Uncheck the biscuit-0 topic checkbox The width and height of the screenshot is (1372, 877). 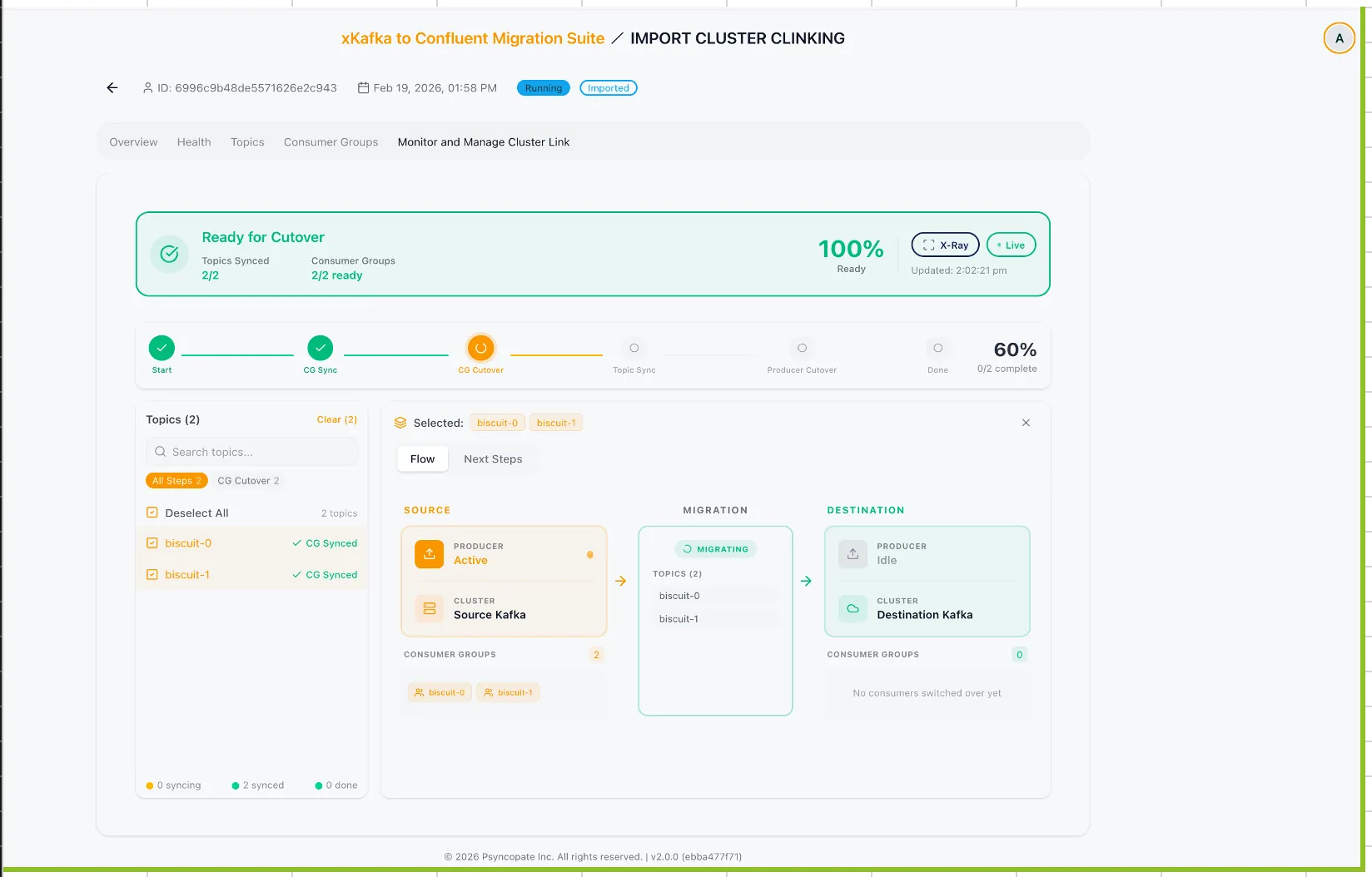click(x=152, y=543)
